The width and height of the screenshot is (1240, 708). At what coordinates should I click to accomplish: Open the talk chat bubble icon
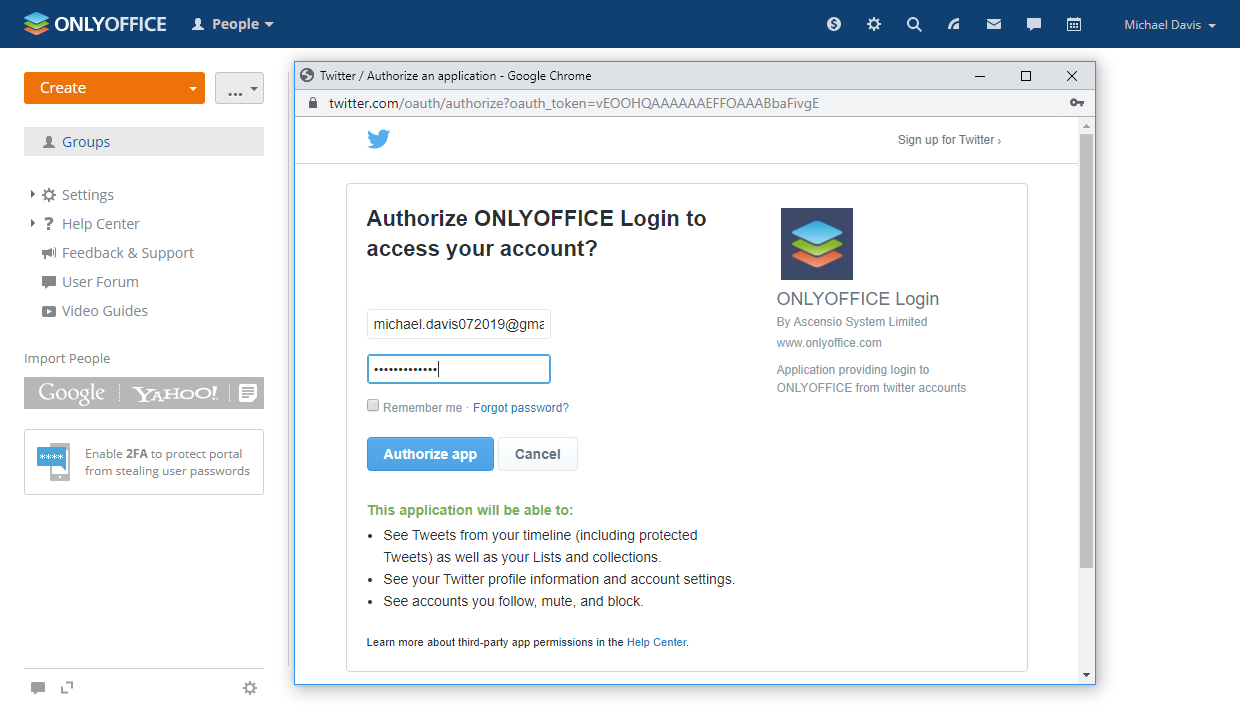tap(1034, 24)
